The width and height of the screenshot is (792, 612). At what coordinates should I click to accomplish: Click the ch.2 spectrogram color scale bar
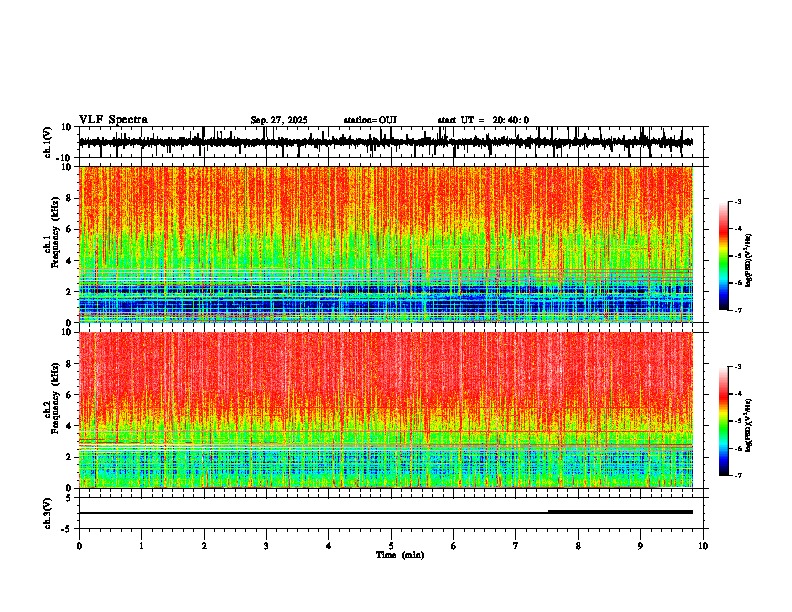pyautogui.click(x=723, y=421)
